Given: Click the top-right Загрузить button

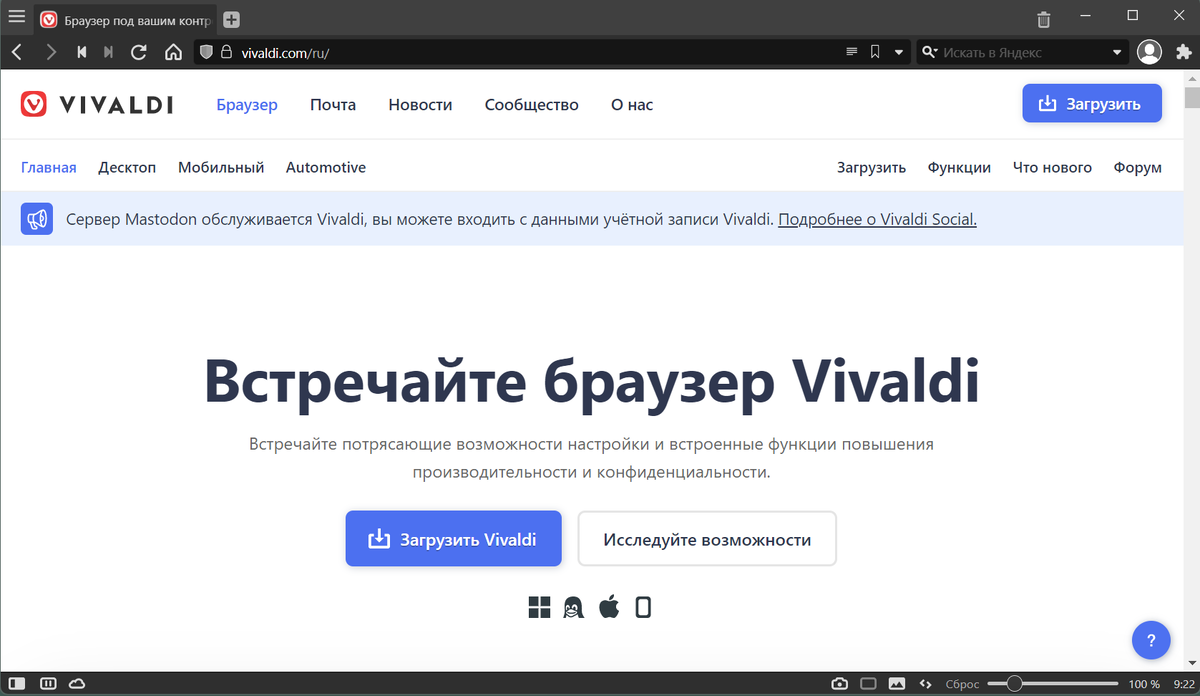Looking at the screenshot, I should [x=1092, y=103].
